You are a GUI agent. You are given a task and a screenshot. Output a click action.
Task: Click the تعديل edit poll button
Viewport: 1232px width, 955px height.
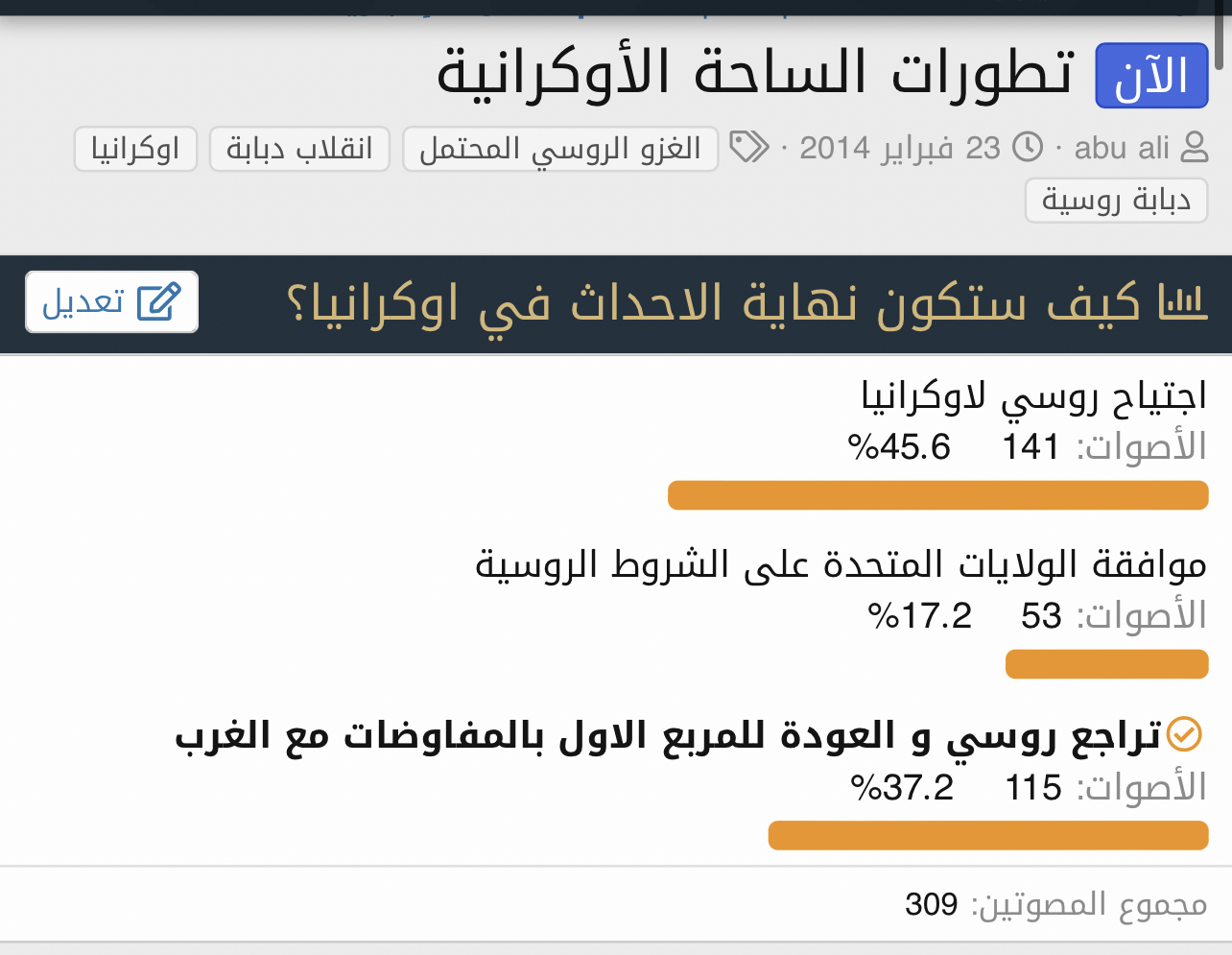click(112, 302)
